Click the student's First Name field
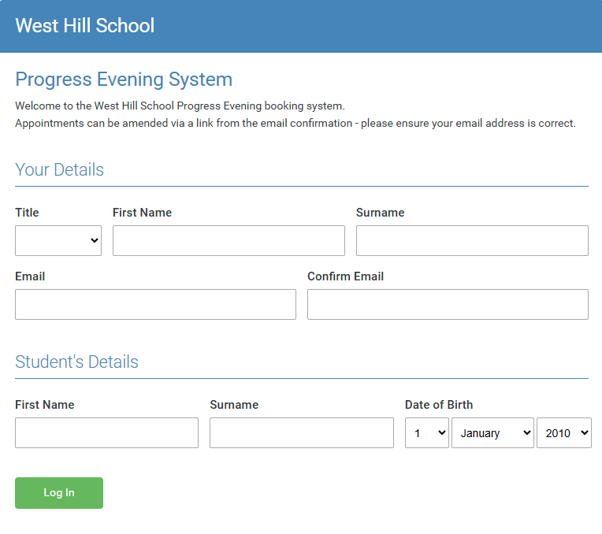 pos(107,433)
